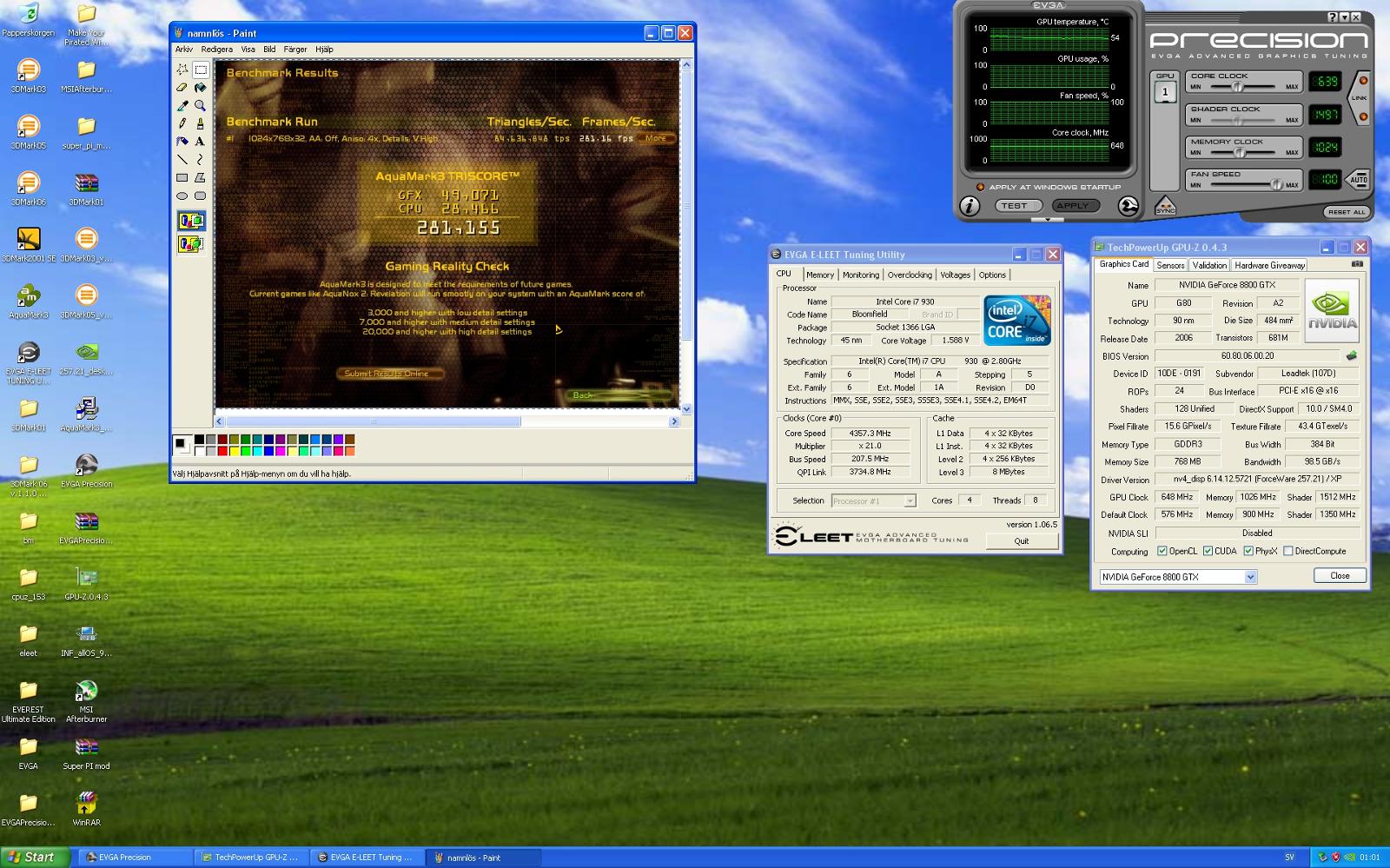The width and height of the screenshot is (1390, 868).
Task: Switch to Sensors tab in GPU-Z
Action: tap(1170, 265)
